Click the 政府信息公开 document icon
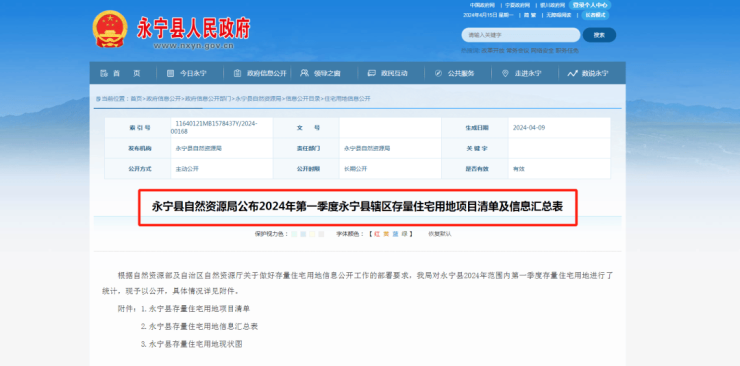Image resolution: width=740 pixels, height=366 pixels. (237, 73)
